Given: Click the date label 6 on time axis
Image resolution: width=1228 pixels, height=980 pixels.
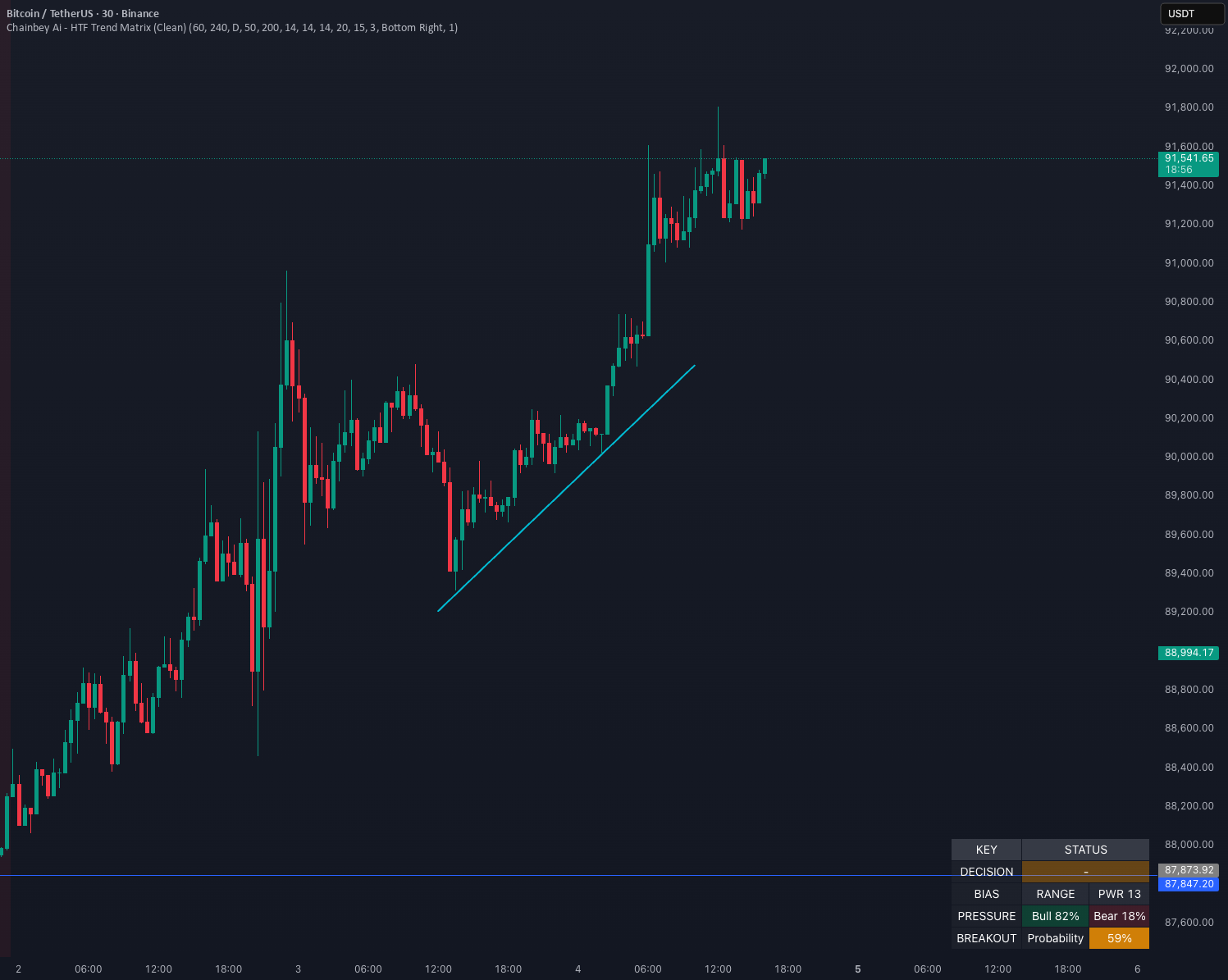Looking at the screenshot, I should pyautogui.click(x=1138, y=969).
